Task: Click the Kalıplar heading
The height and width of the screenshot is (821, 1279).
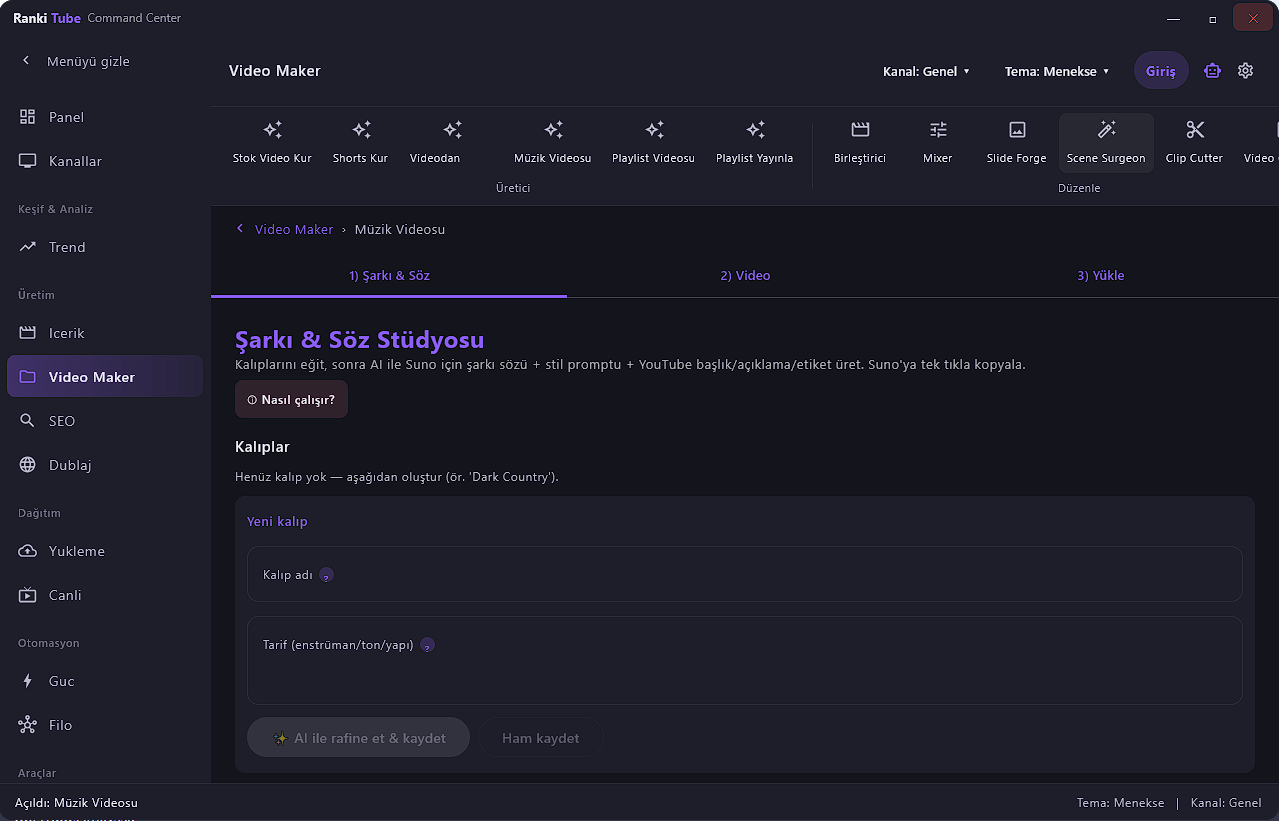Action: tap(262, 447)
